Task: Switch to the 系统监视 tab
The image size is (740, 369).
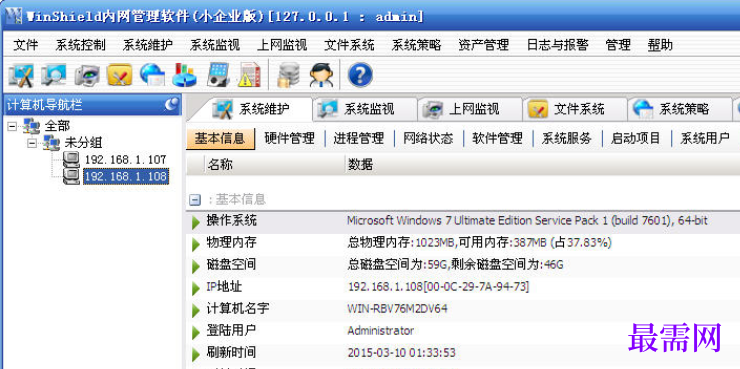Action: [x=365, y=109]
